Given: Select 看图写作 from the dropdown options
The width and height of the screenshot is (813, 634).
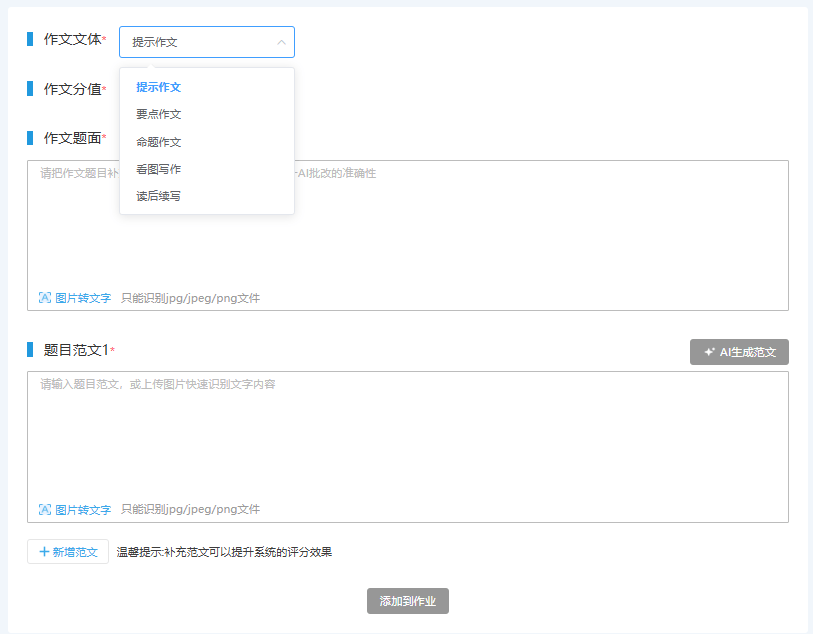Looking at the screenshot, I should 159,169.
